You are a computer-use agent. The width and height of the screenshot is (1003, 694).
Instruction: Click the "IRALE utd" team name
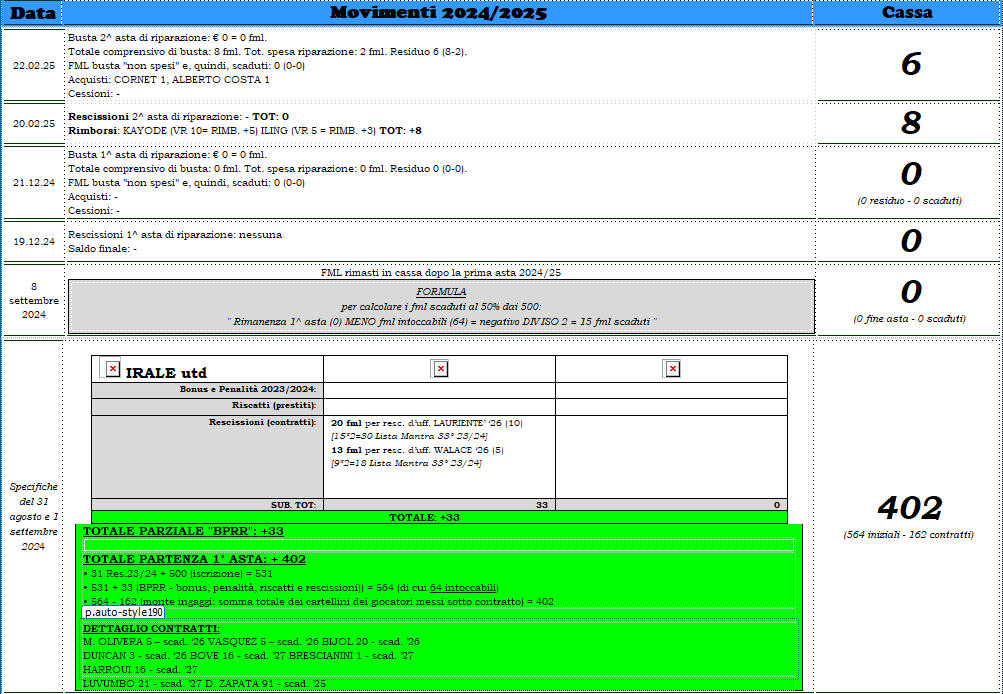(166, 373)
